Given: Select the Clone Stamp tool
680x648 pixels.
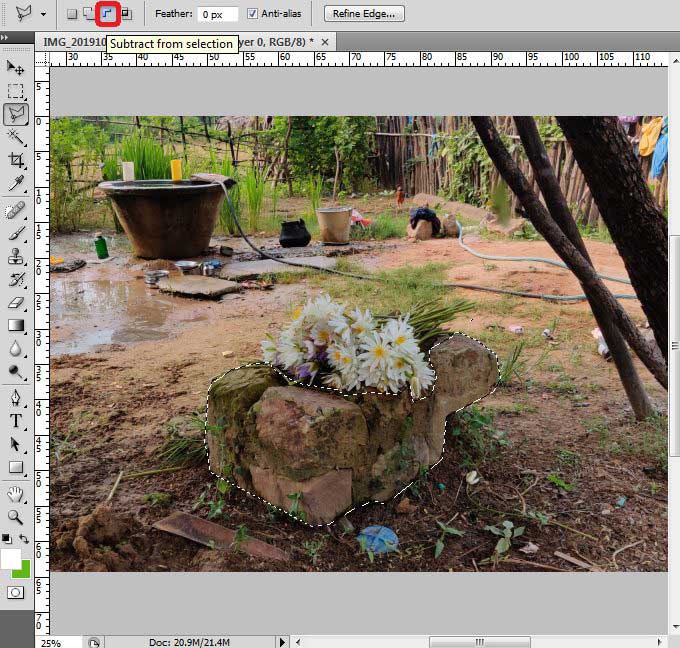Looking at the screenshot, I should click(x=16, y=257).
